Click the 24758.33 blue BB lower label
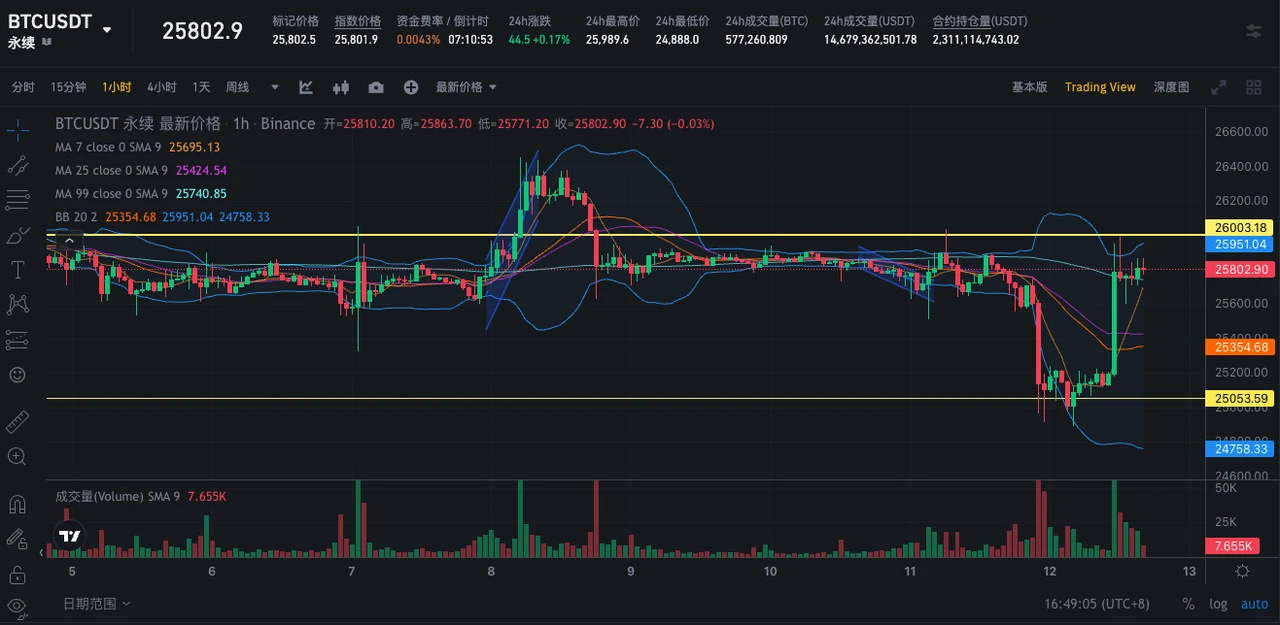The width and height of the screenshot is (1280, 625). click(1240, 450)
